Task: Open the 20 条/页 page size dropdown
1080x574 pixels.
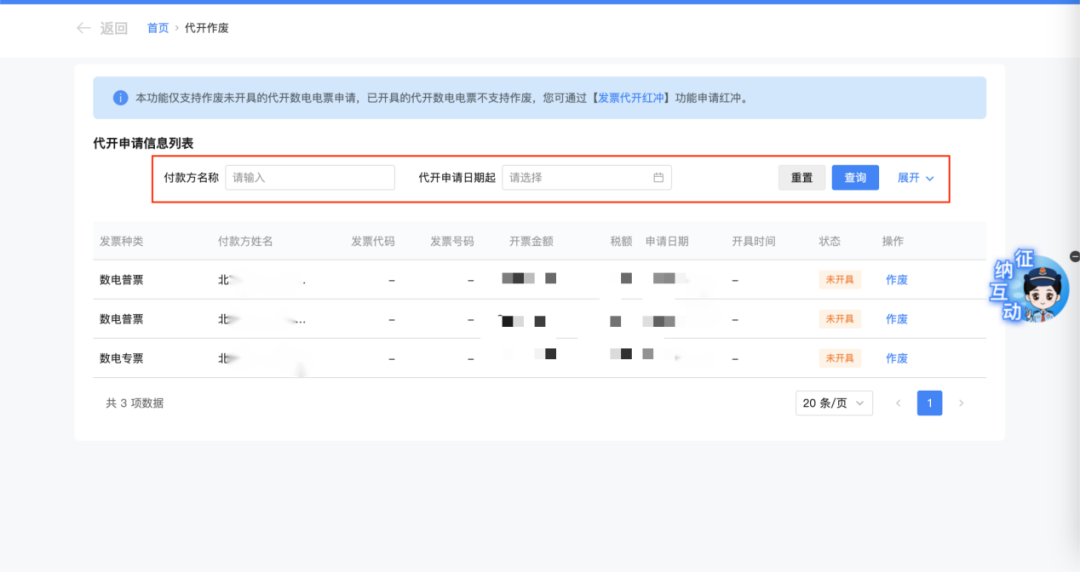Action: (833, 403)
